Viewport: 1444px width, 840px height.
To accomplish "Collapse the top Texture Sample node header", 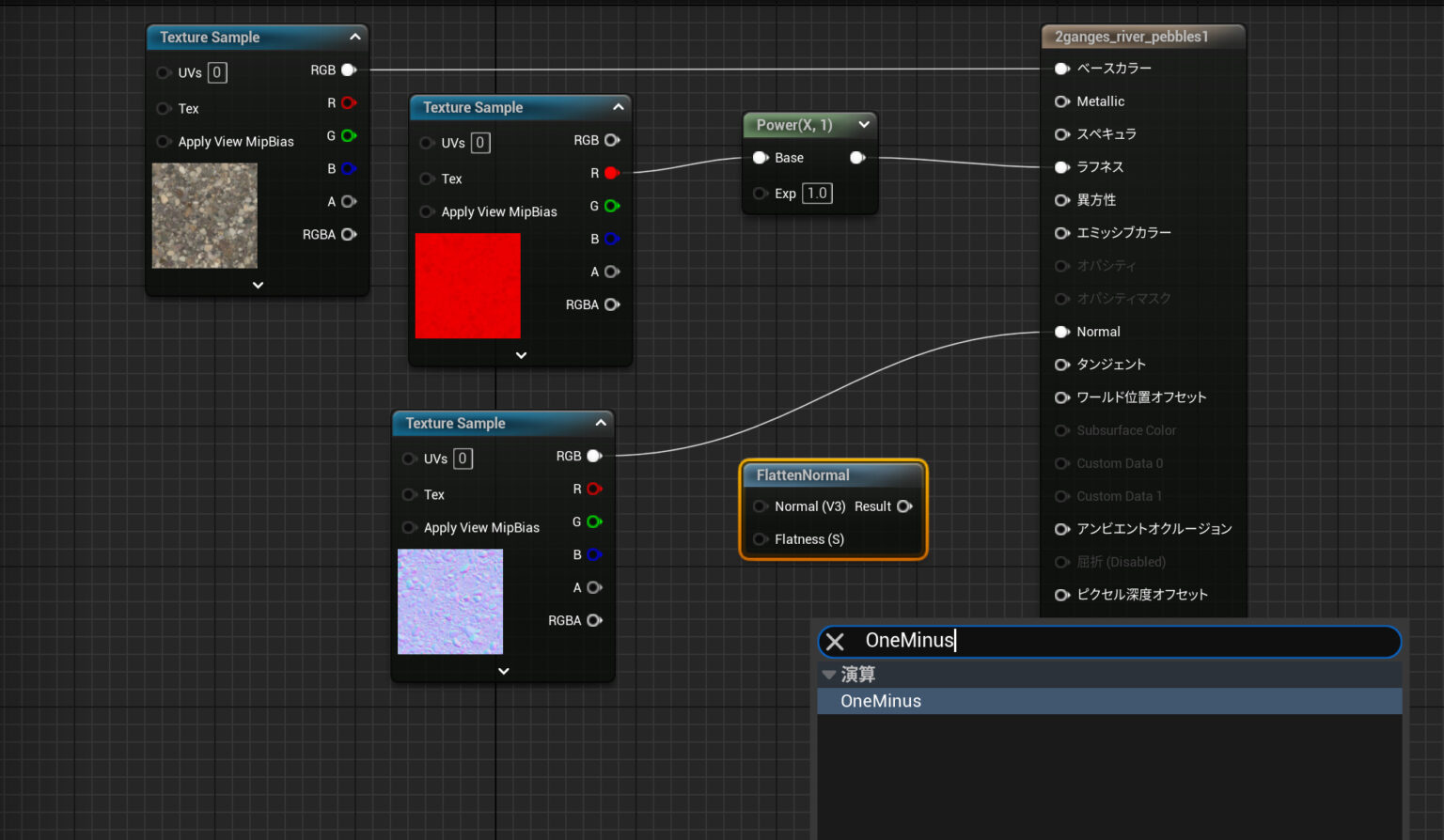I will 354,37.
